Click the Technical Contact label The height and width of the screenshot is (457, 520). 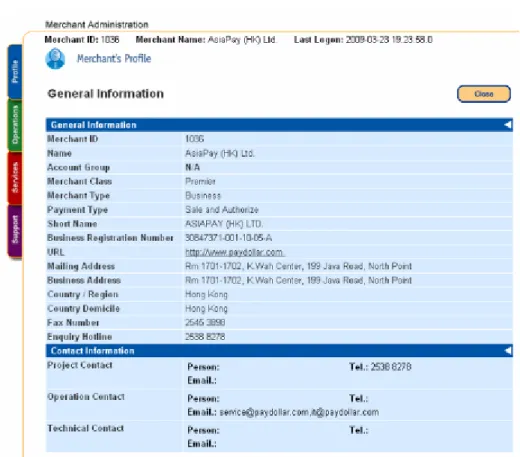(85, 428)
